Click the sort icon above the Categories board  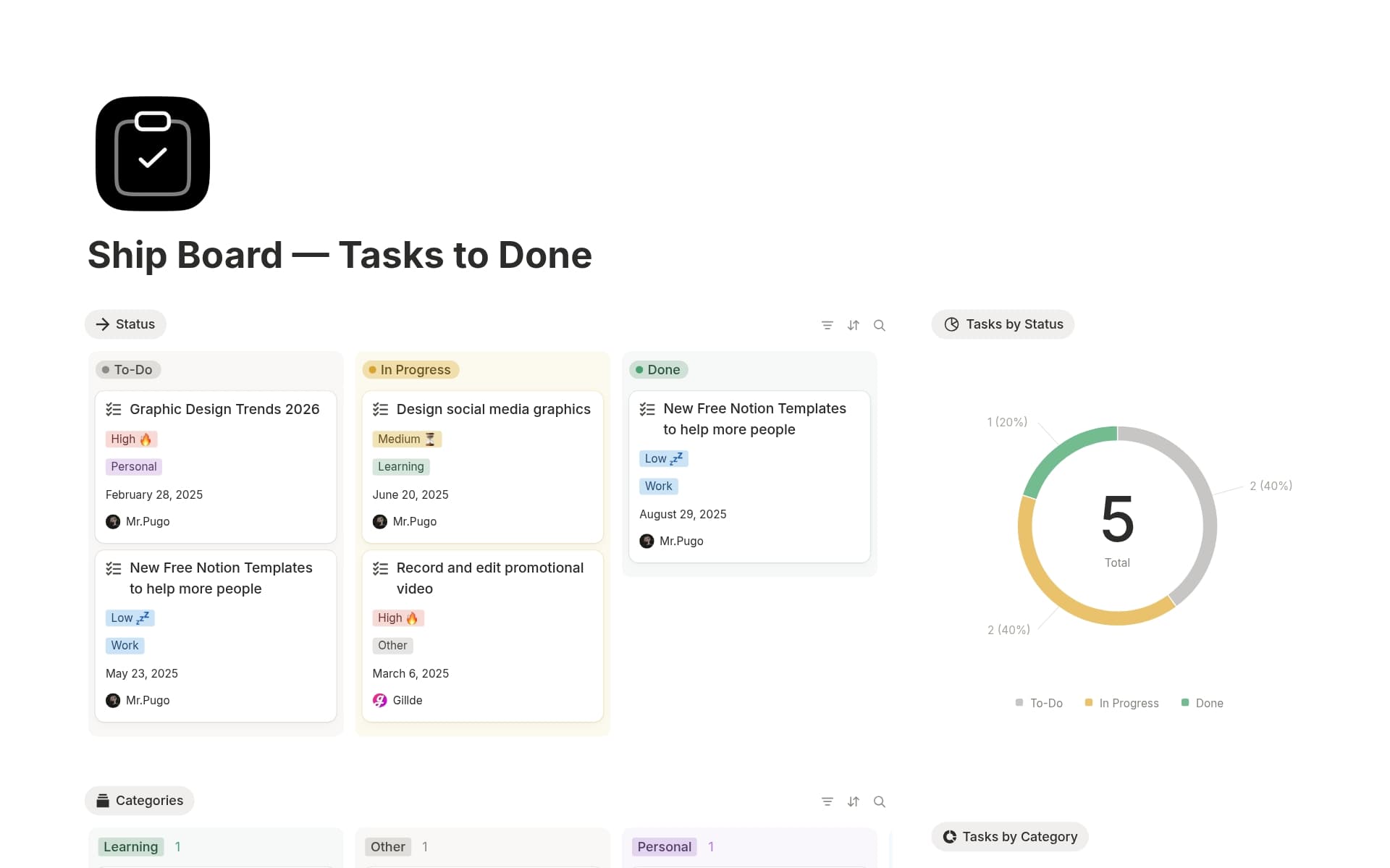[x=853, y=801]
